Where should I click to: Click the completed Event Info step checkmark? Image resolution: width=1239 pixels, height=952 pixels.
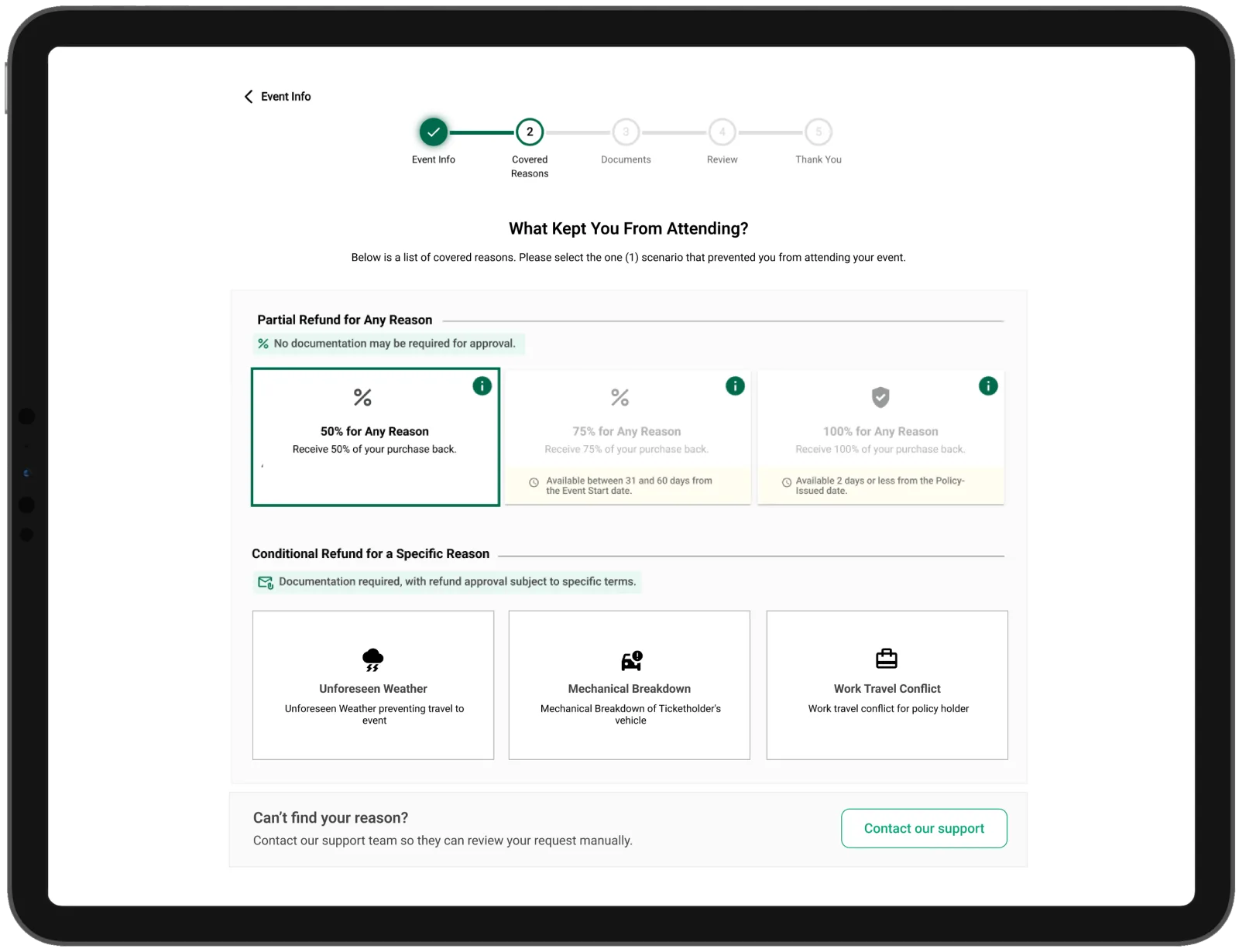(x=434, y=132)
